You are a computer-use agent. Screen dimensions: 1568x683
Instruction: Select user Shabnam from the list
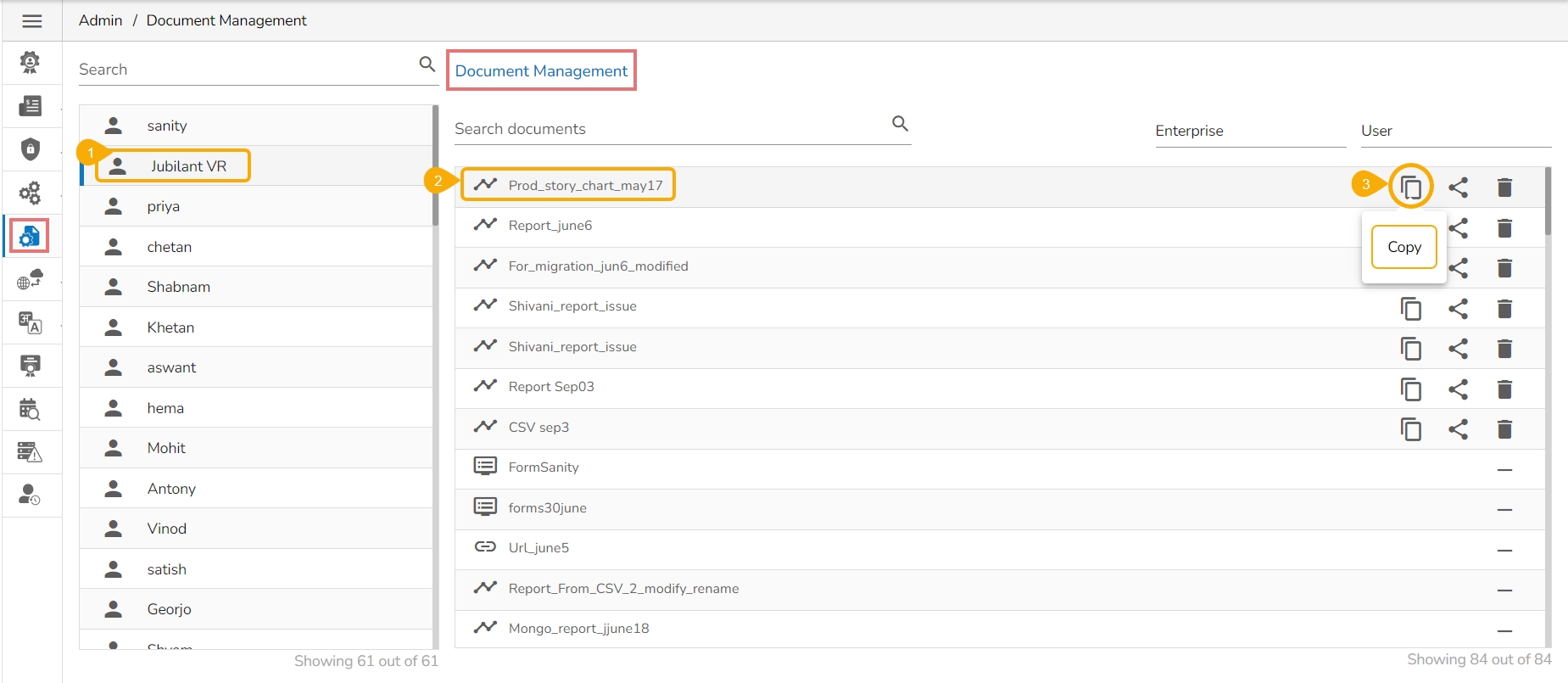pyautogui.click(x=178, y=287)
